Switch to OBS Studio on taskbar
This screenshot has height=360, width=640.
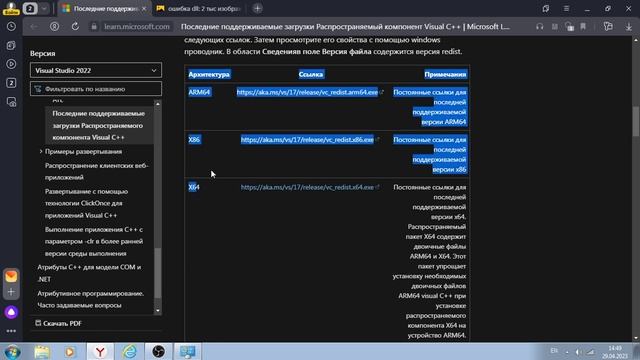159,352
